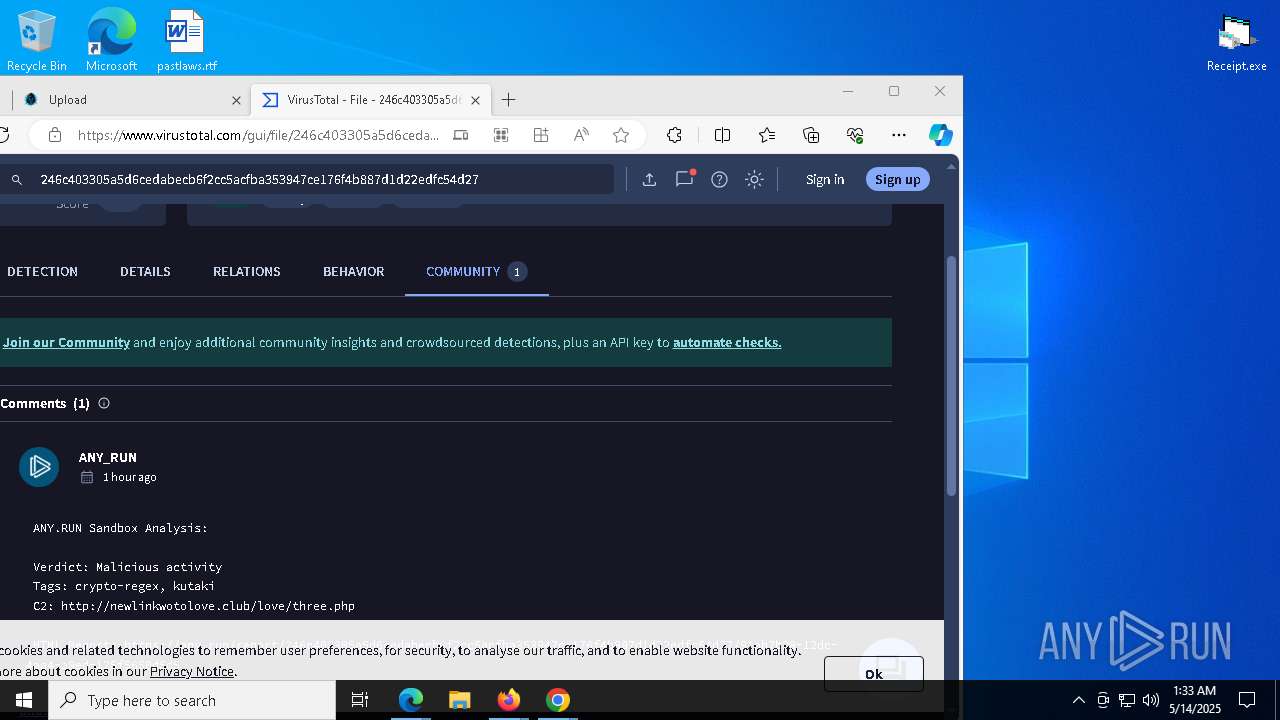This screenshot has width=1280, height=720.
Task: Open the taskbar clock and date
Action: click(x=1195, y=700)
